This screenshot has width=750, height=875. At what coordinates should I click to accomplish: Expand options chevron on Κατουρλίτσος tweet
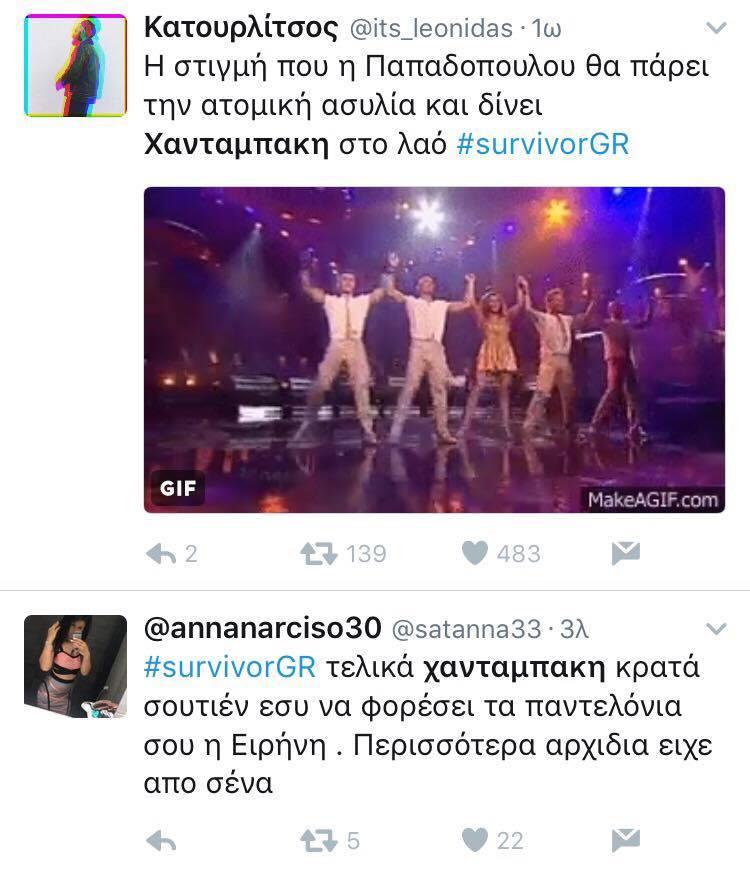(717, 28)
